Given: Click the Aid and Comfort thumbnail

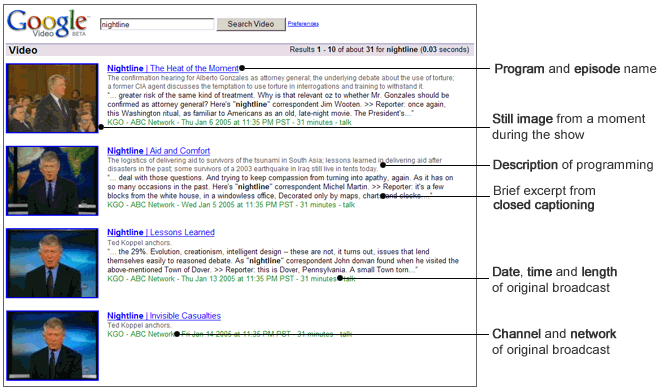Looking at the screenshot, I should pyautogui.click(x=52, y=181).
